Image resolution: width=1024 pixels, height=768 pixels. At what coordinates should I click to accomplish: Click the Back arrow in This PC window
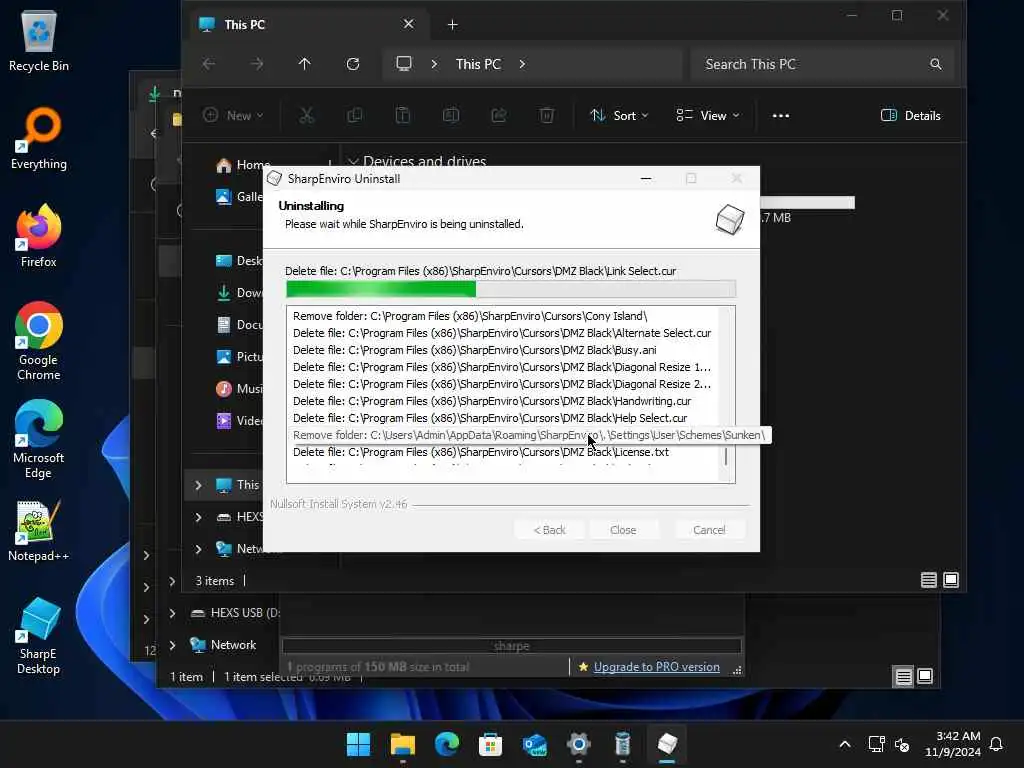209,64
